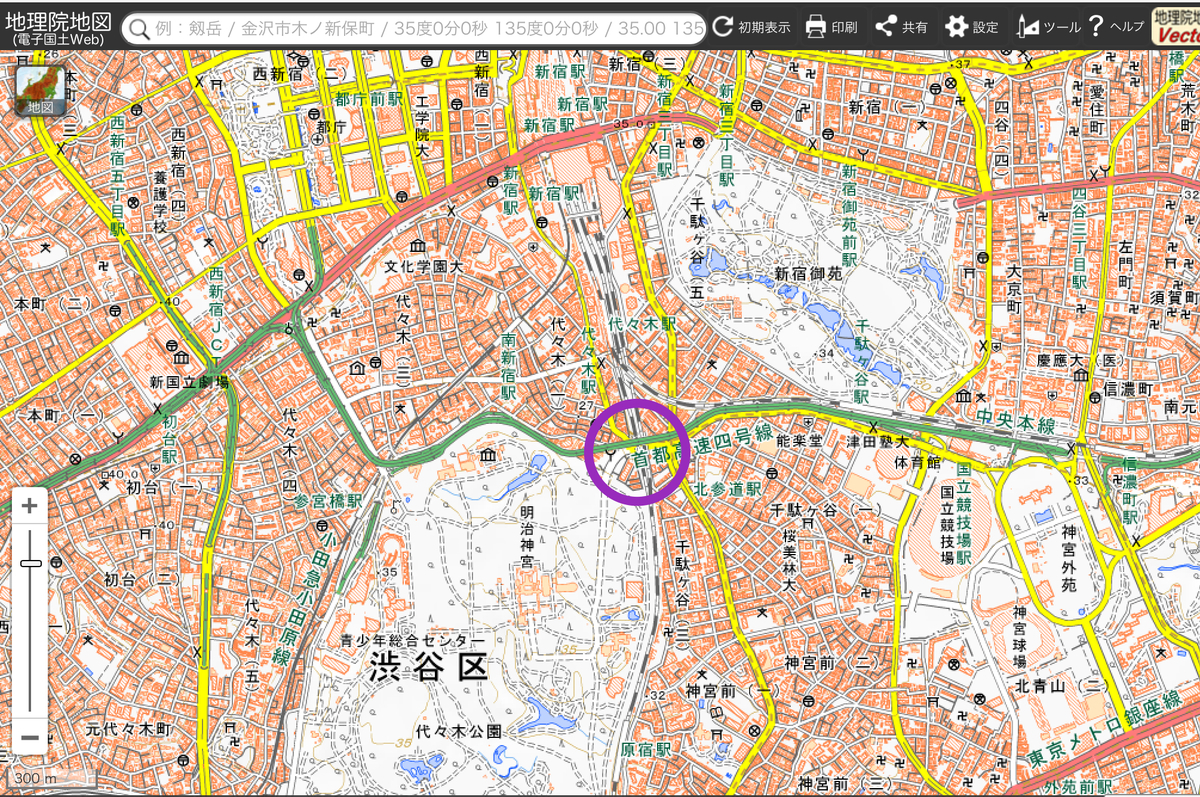
Task: Open the 設定 settings menu
Action: [972, 27]
